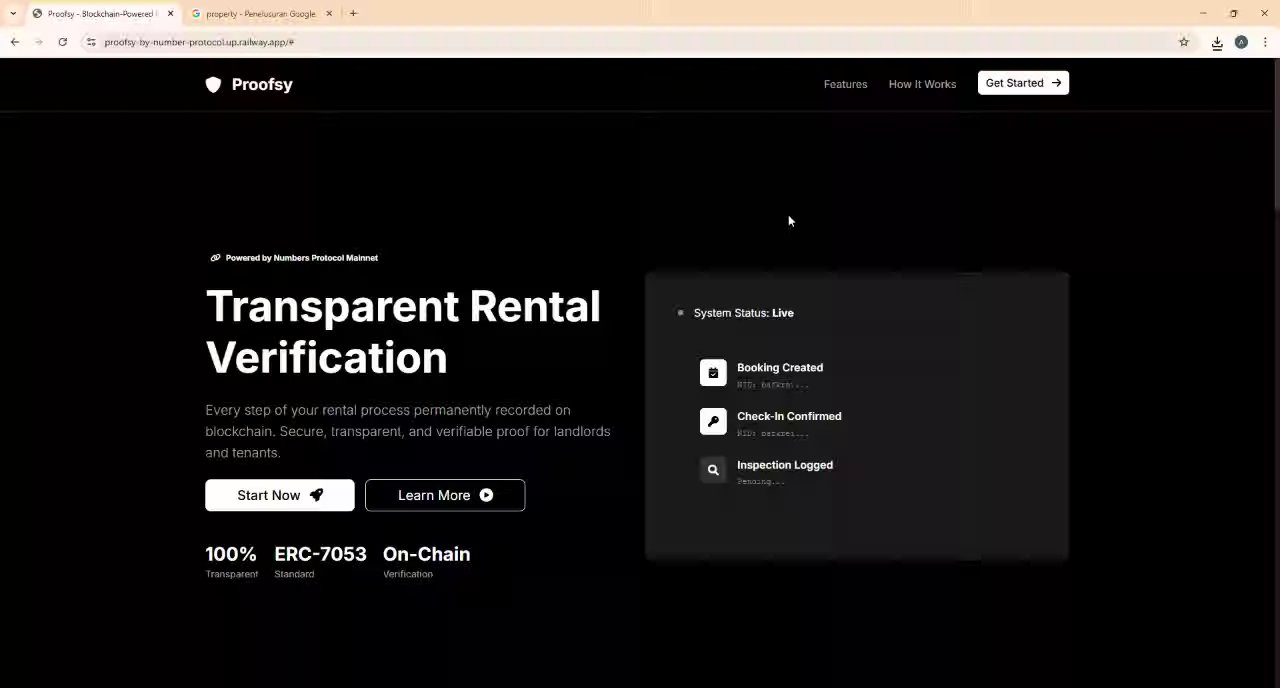Expand the tab search dropdown arrow
The height and width of the screenshot is (688, 1280).
tap(12, 14)
